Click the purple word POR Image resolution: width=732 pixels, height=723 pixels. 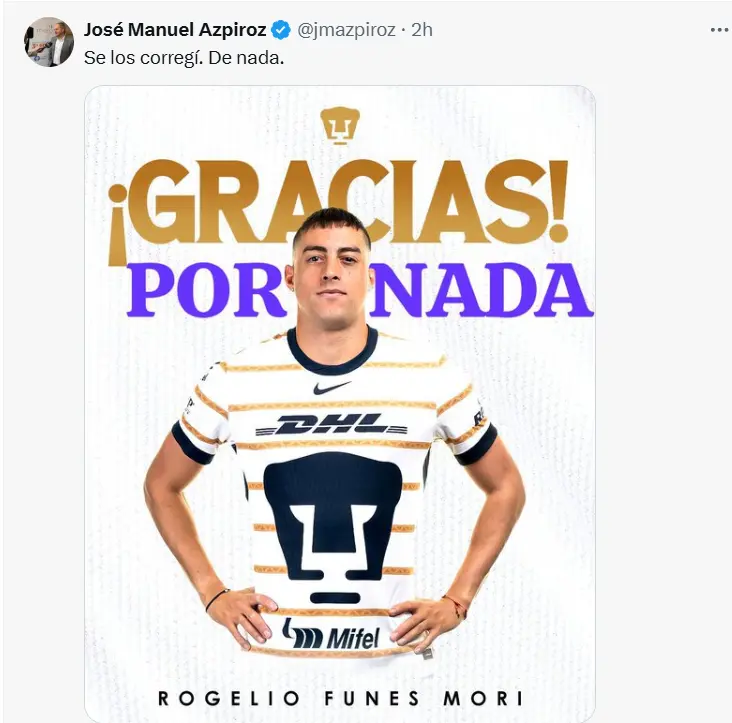pyautogui.click(x=207, y=289)
